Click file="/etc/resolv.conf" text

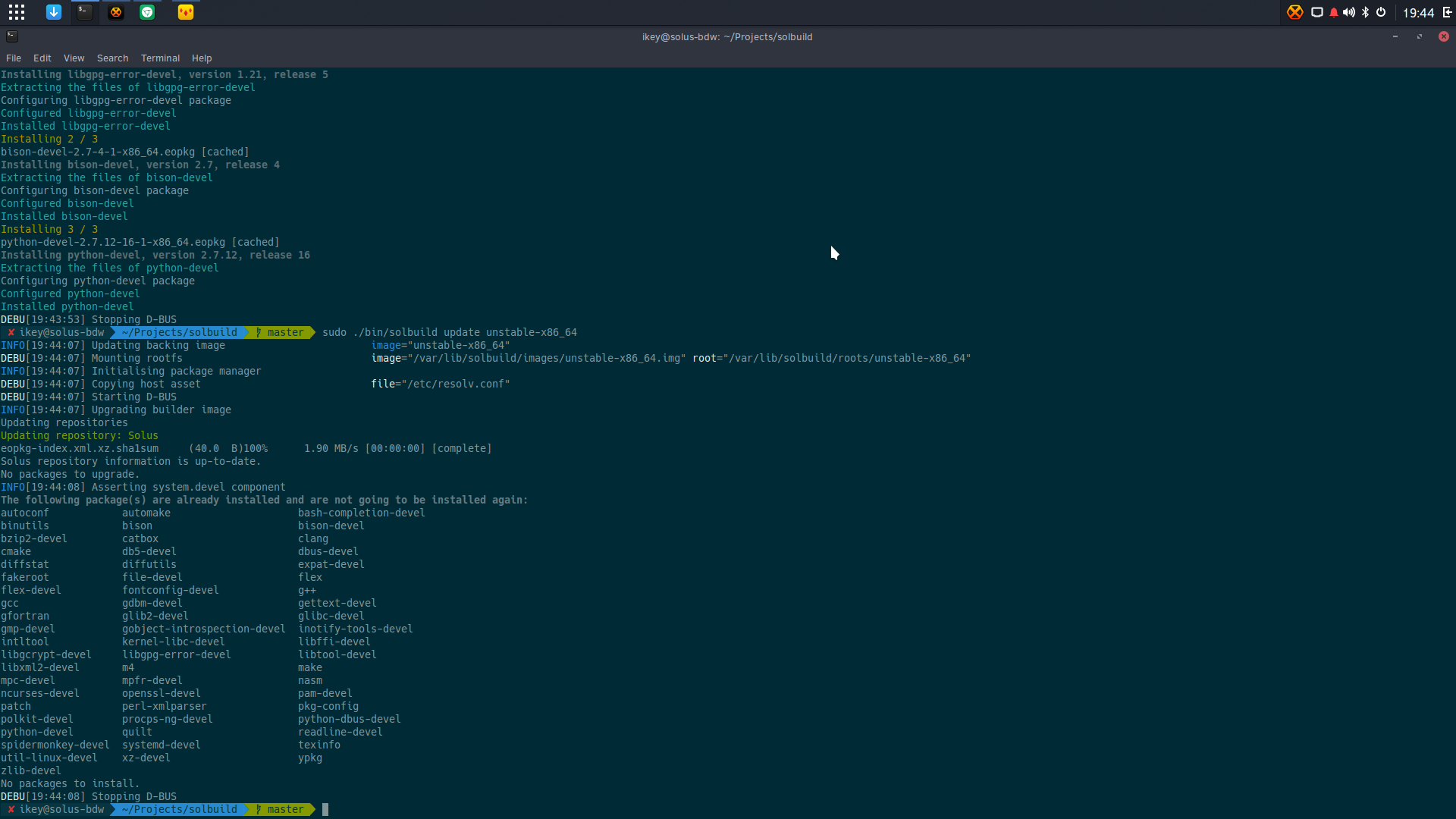[441, 384]
